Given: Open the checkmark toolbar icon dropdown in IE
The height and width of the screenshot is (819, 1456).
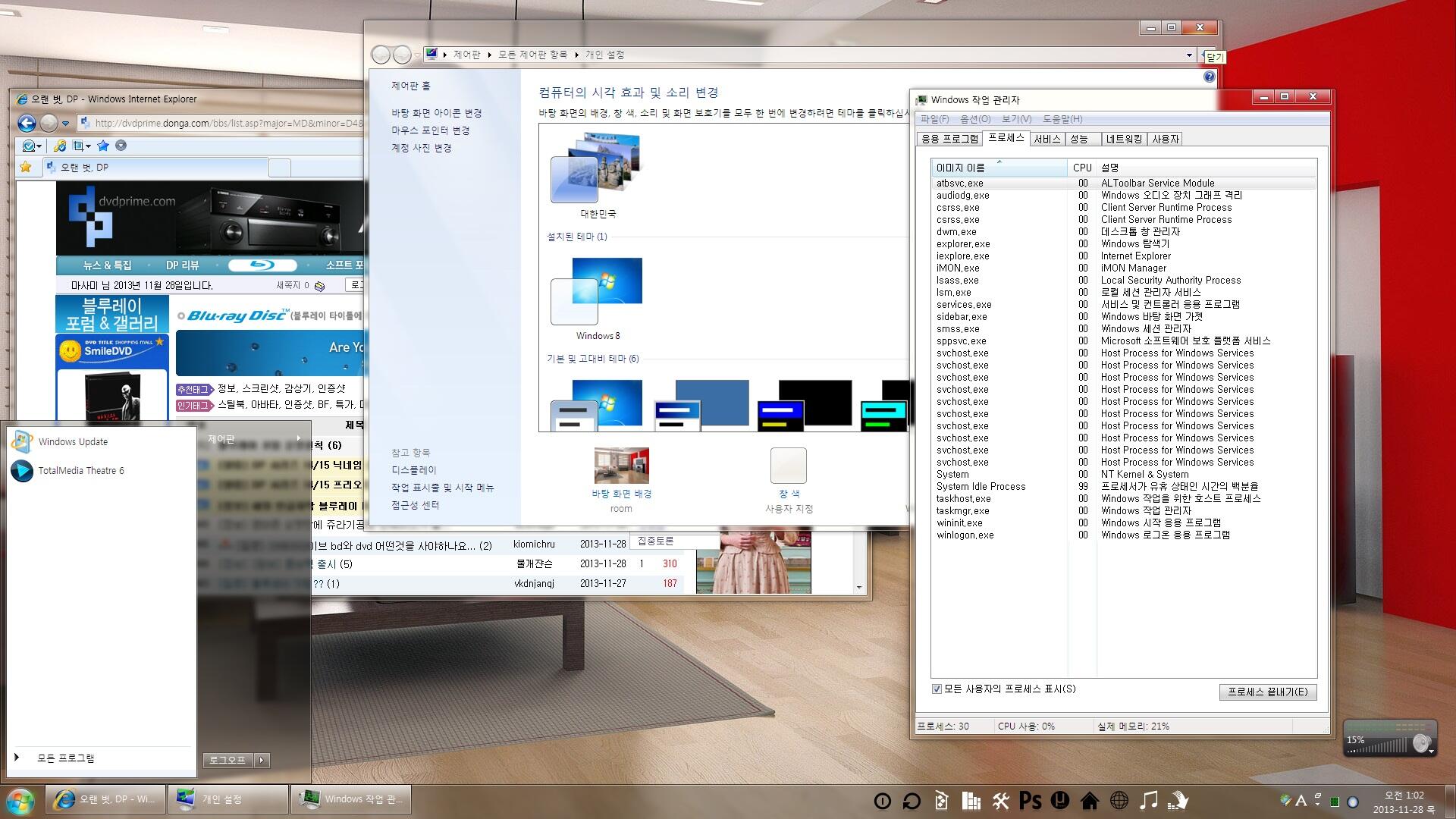Looking at the screenshot, I should (x=38, y=146).
